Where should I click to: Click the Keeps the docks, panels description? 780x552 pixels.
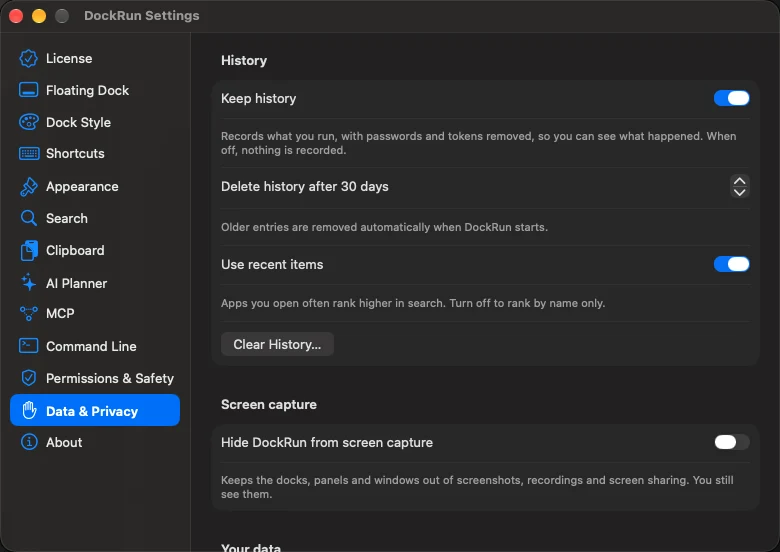pos(477,487)
